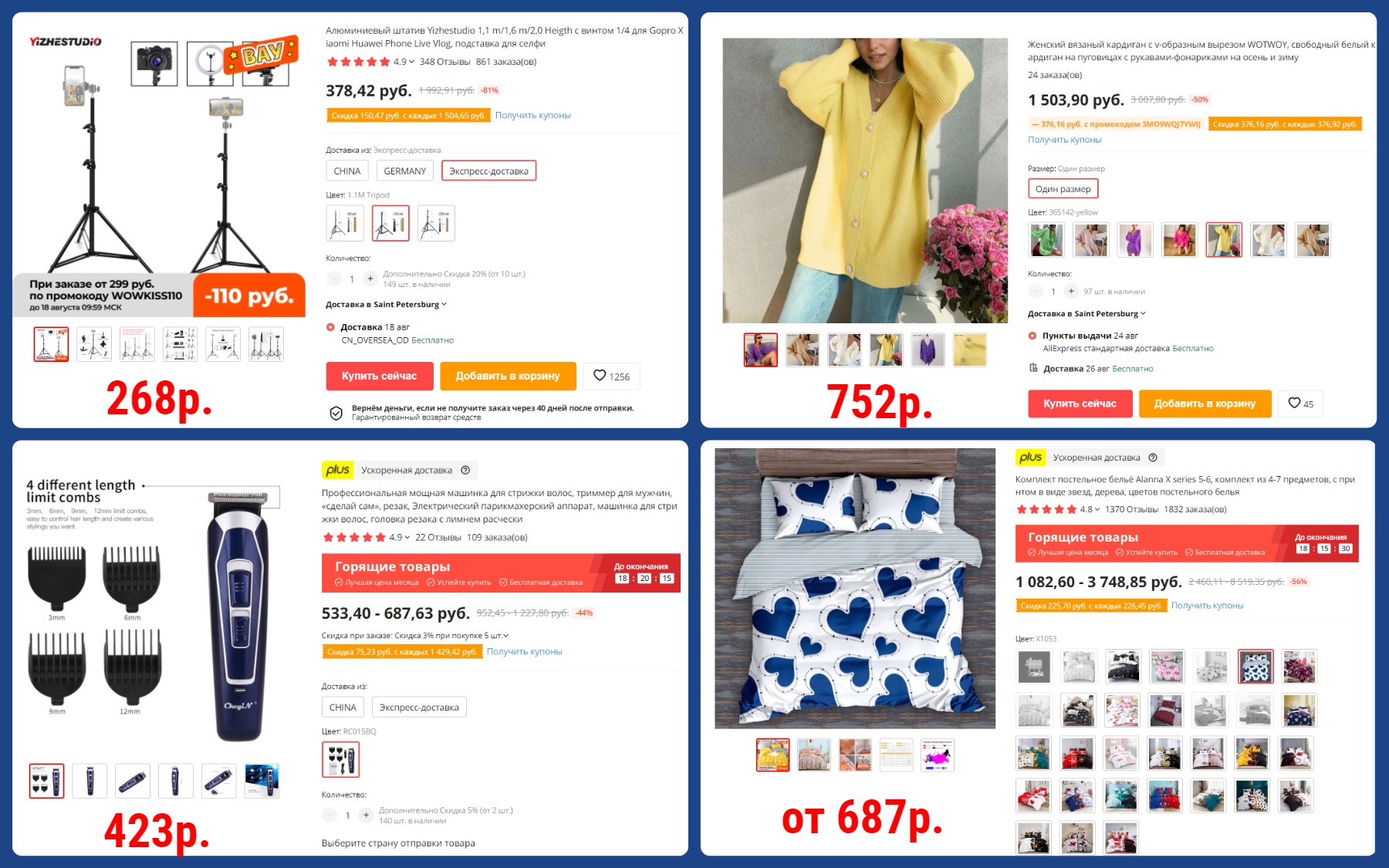This screenshot has width=1389, height=868.
Task: Click Получить купоны link on bedding listing
Action: [1207, 606]
